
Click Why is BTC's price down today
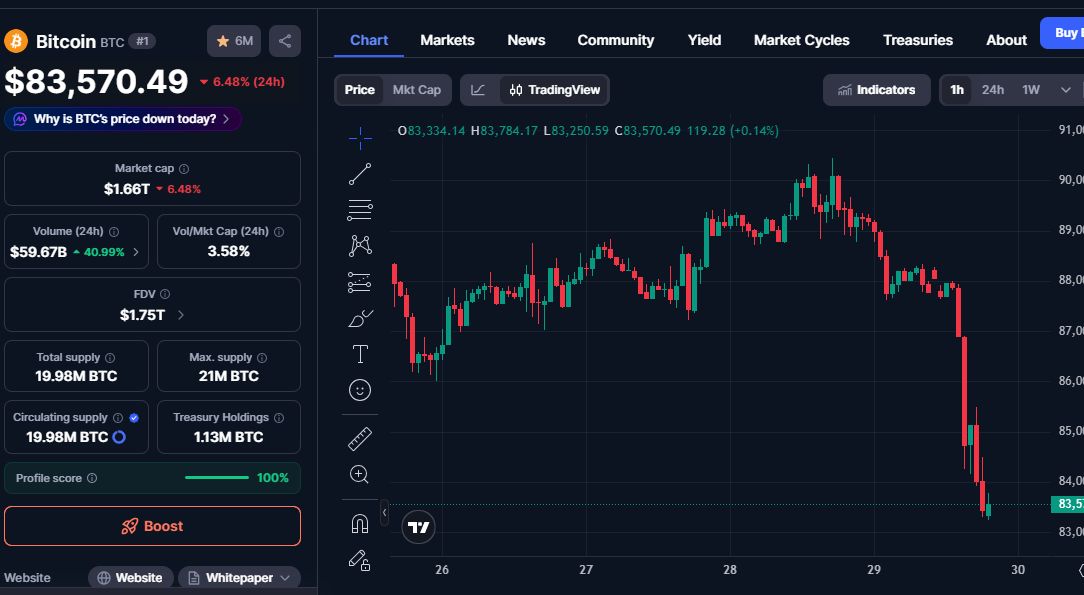(123, 119)
